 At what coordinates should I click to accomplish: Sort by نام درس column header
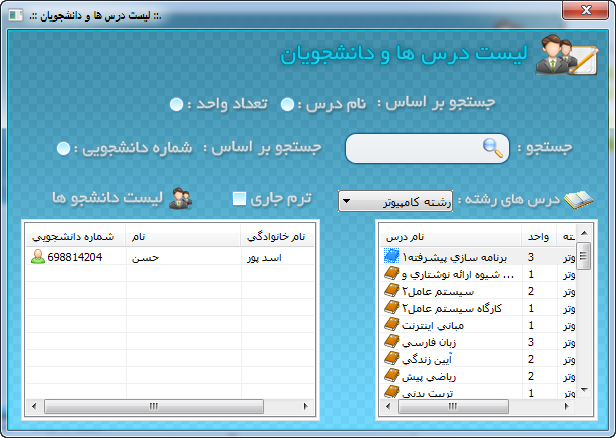coord(451,237)
